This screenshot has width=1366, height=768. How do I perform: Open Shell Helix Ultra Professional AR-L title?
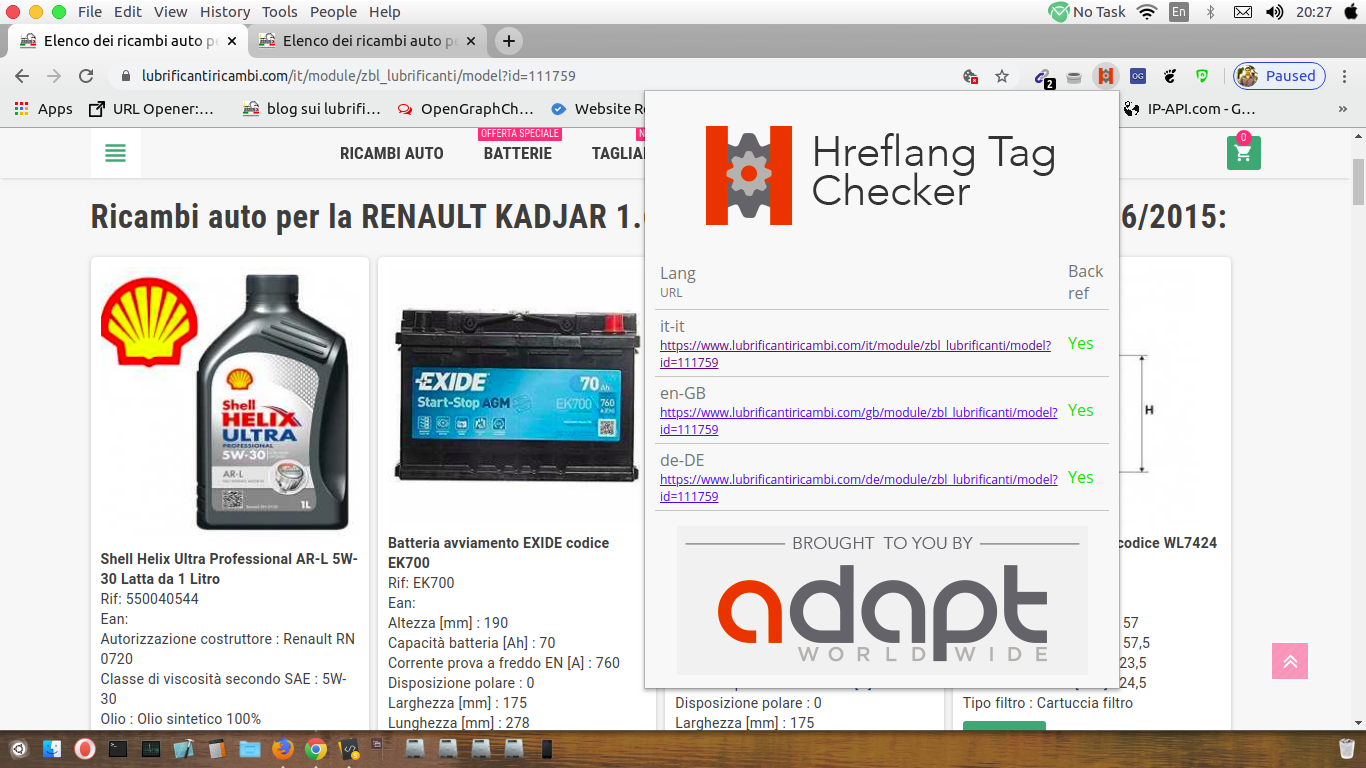(229, 569)
